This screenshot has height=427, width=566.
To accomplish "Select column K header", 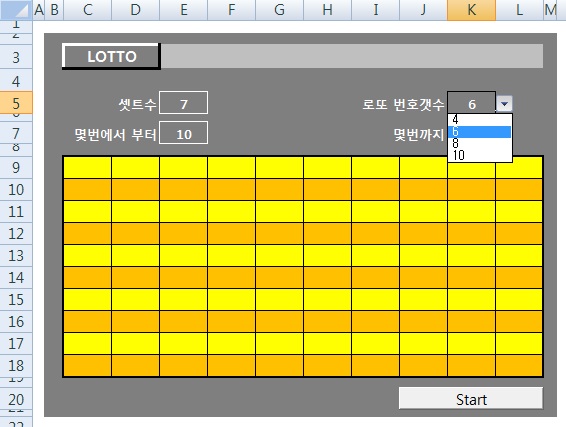I will point(471,10).
